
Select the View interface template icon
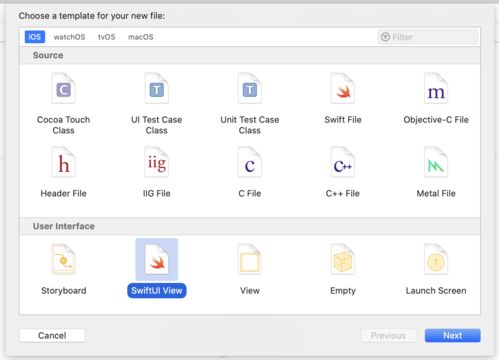(250, 259)
